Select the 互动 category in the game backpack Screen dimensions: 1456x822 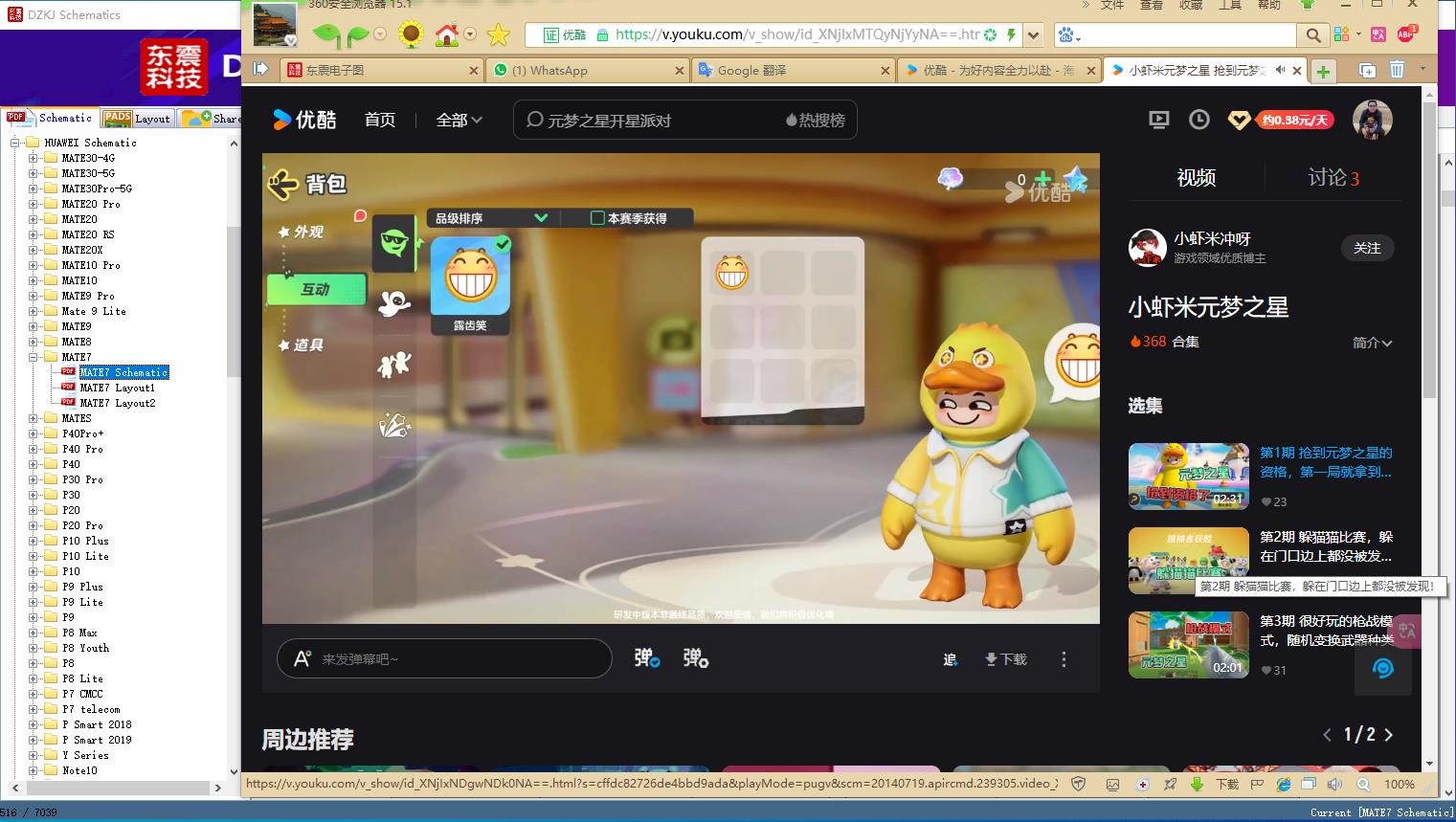[316, 289]
